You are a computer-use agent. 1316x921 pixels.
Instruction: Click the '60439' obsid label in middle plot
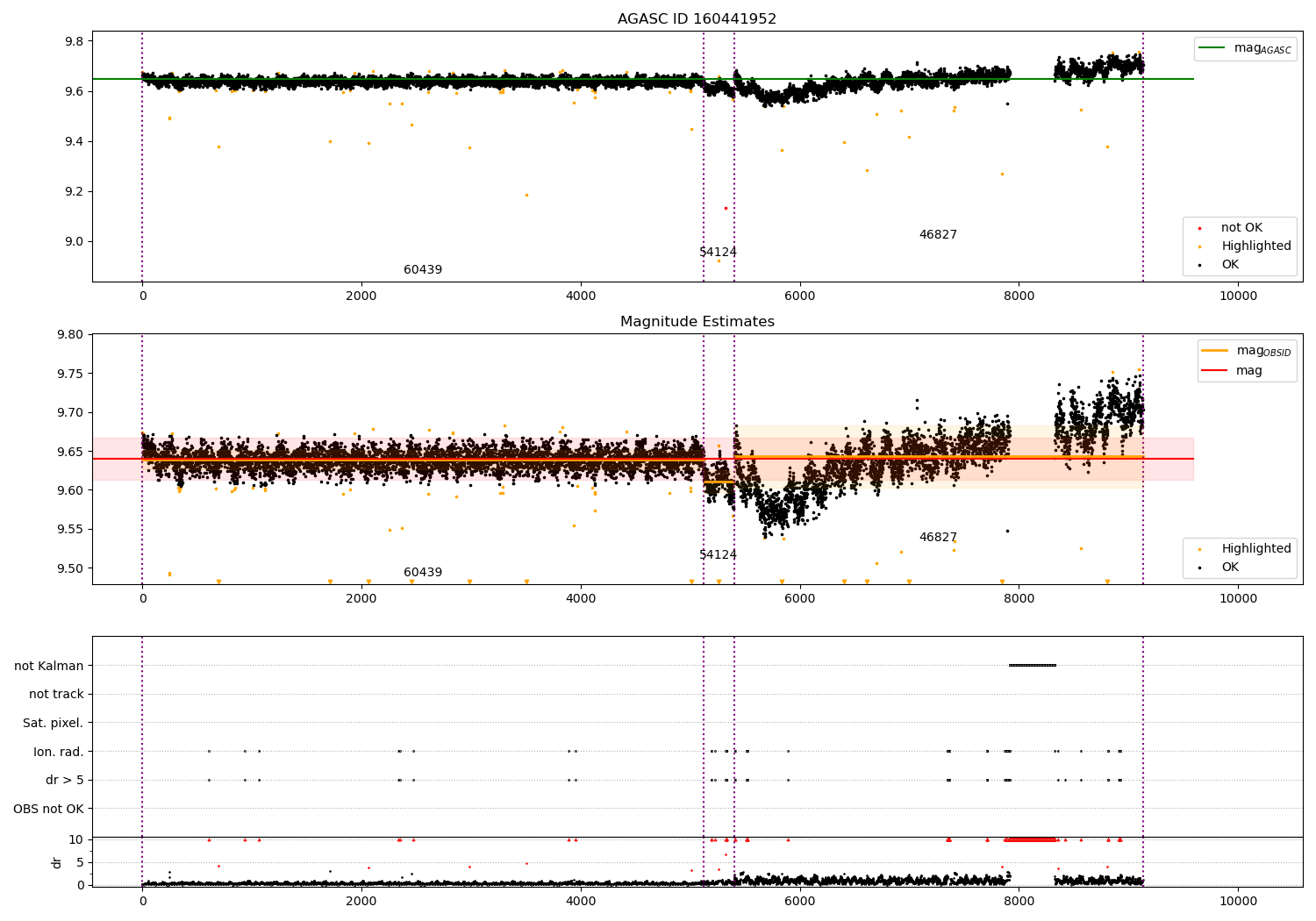click(423, 573)
